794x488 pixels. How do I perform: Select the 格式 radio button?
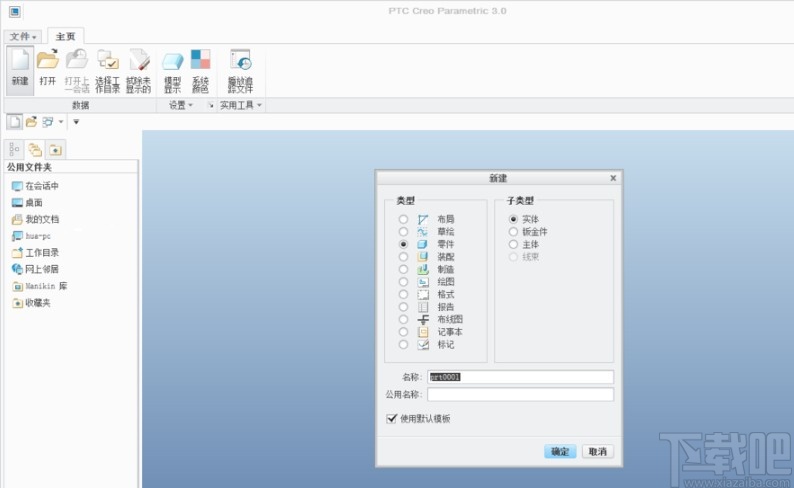[403, 295]
